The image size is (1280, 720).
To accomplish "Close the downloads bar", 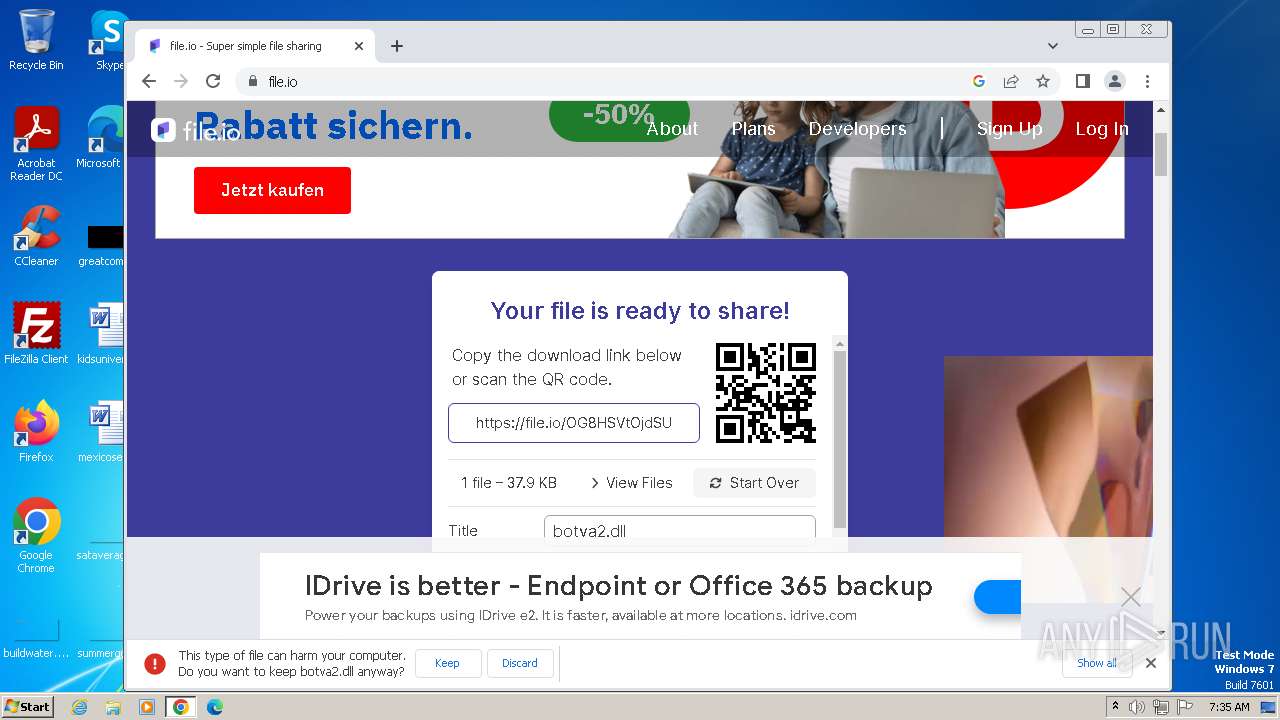I will point(1151,663).
